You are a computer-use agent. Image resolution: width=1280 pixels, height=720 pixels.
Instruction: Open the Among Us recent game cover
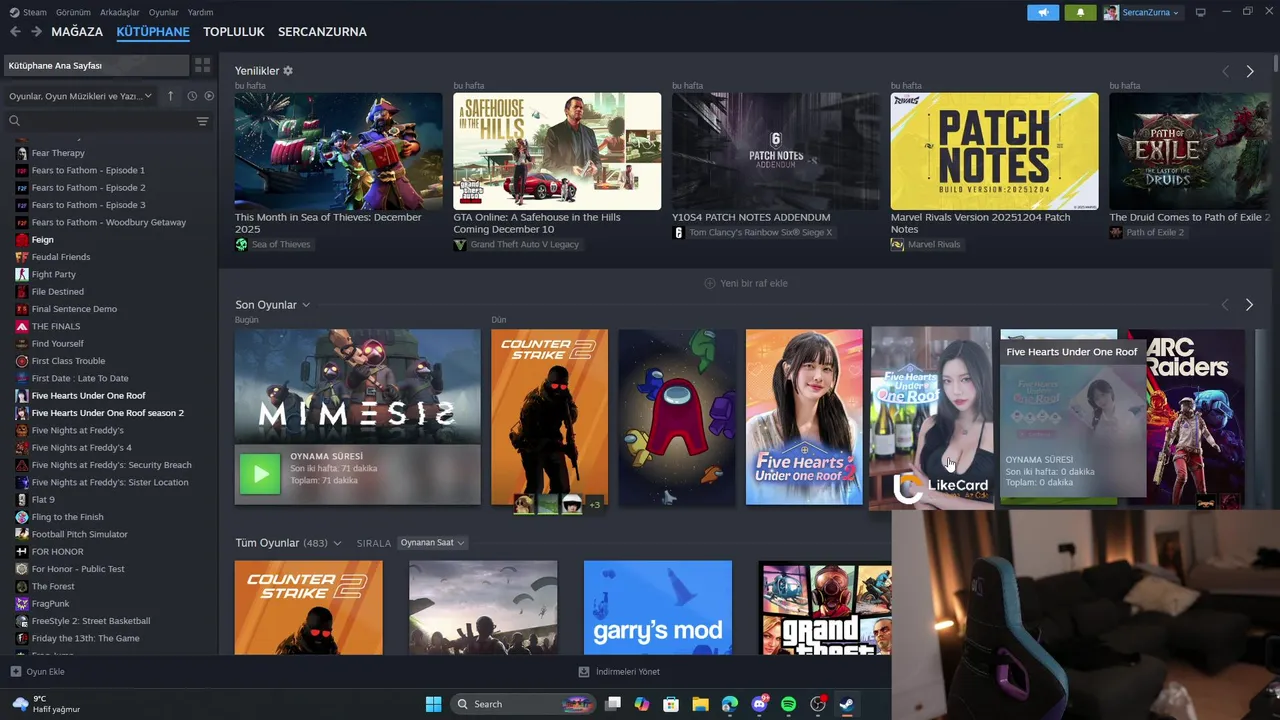tap(677, 417)
